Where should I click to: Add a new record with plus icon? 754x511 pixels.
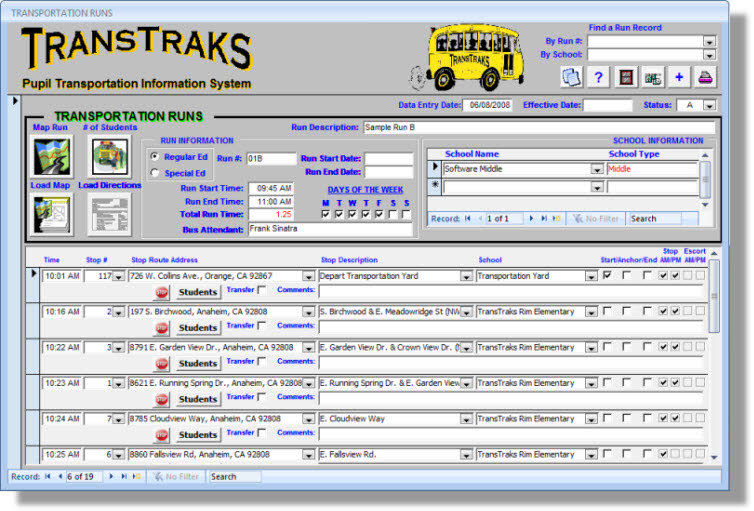point(680,77)
